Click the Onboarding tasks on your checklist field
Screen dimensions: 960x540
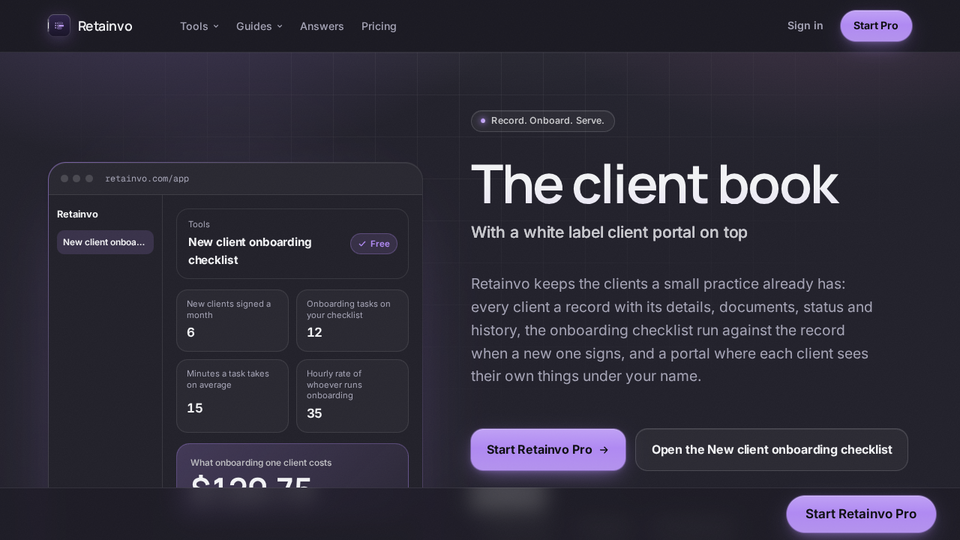tap(352, 320)
